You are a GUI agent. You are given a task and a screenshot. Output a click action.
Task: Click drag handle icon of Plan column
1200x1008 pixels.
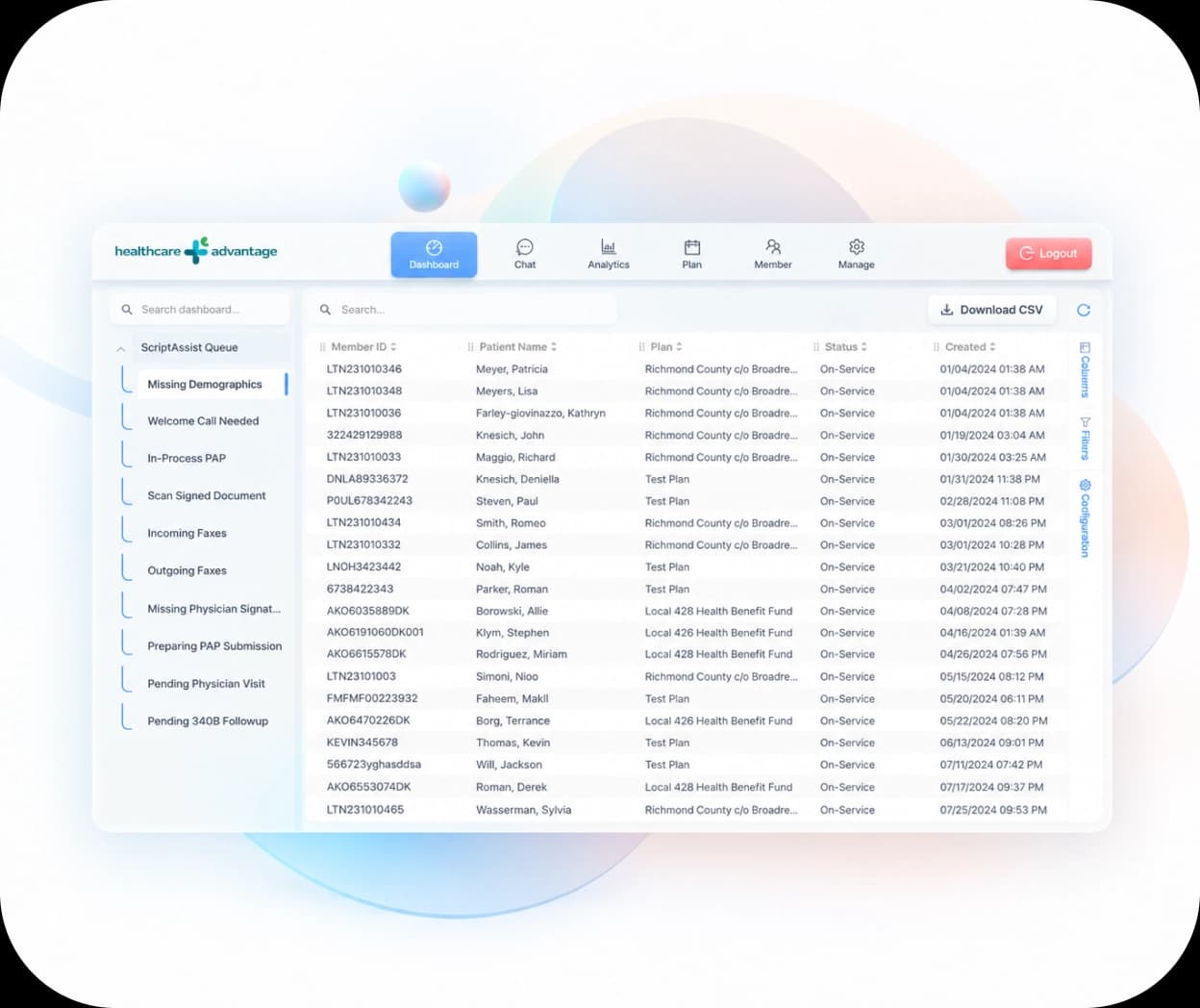pyautogui.click(x=641, y=347)
